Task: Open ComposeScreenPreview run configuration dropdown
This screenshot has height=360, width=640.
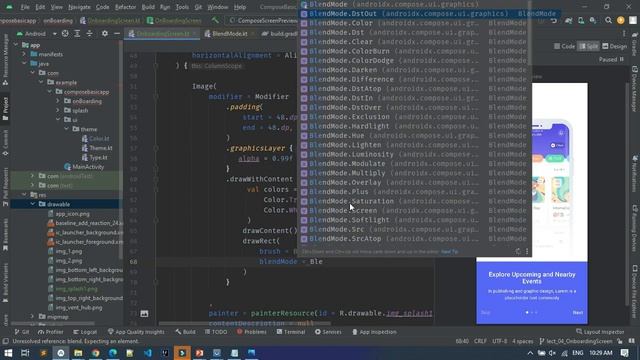Action: (x=263, y=20)
